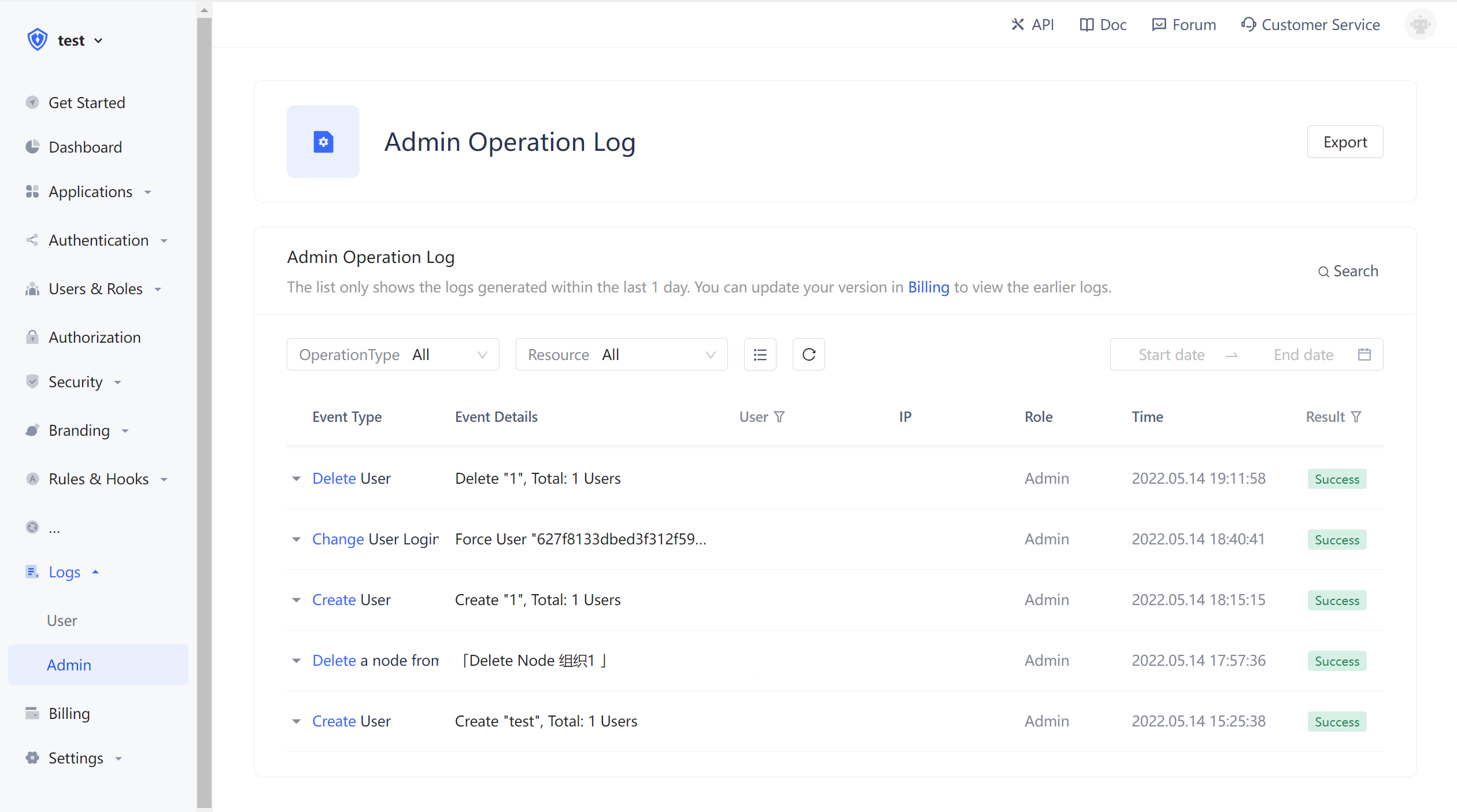The height and width of the screenshot is (812, 1457).
Task: Click the Result column filter icon
Action: pyautogui.click(x=1356, y=417)
